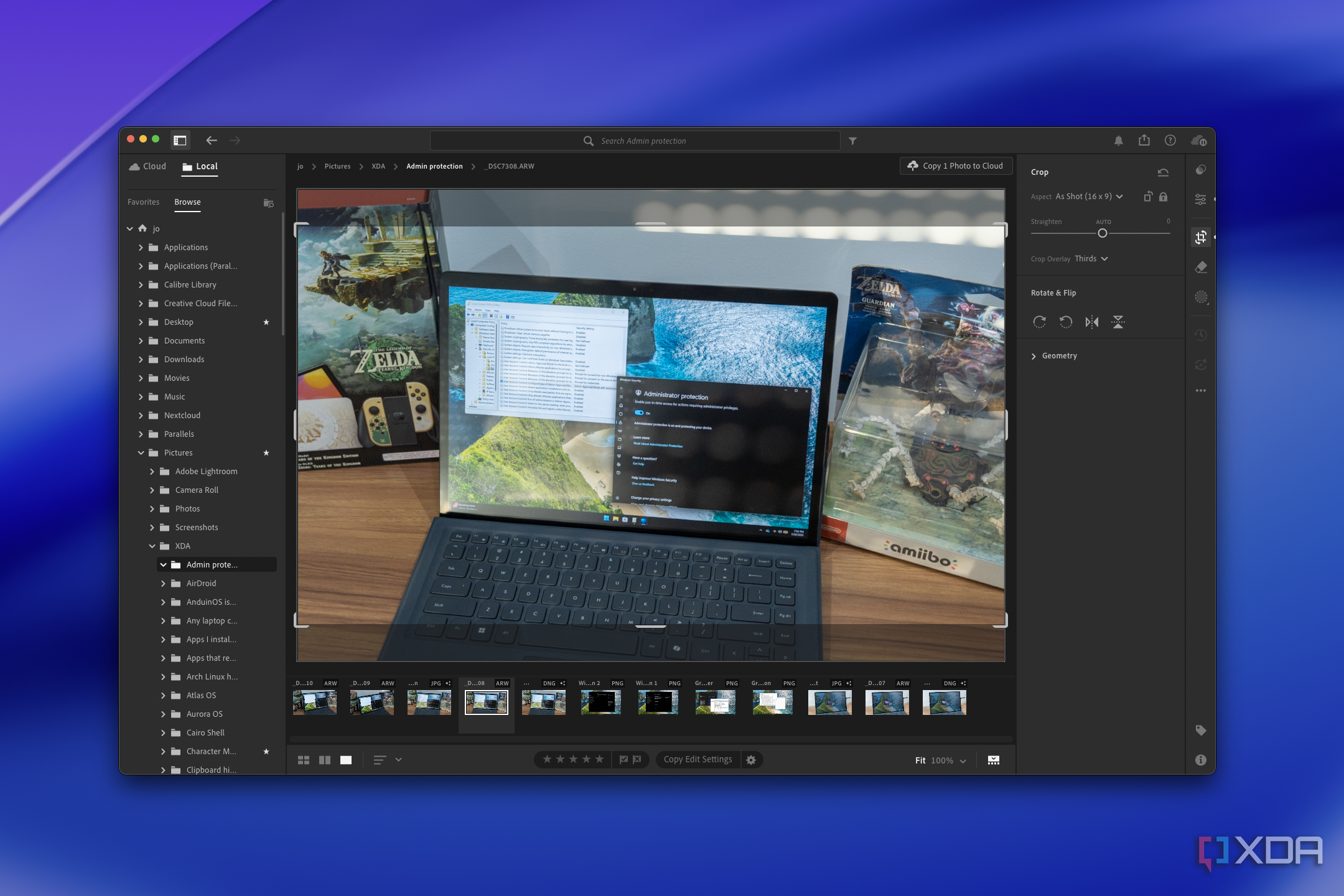Click Copy Edit Settings button

click(698, 759)
